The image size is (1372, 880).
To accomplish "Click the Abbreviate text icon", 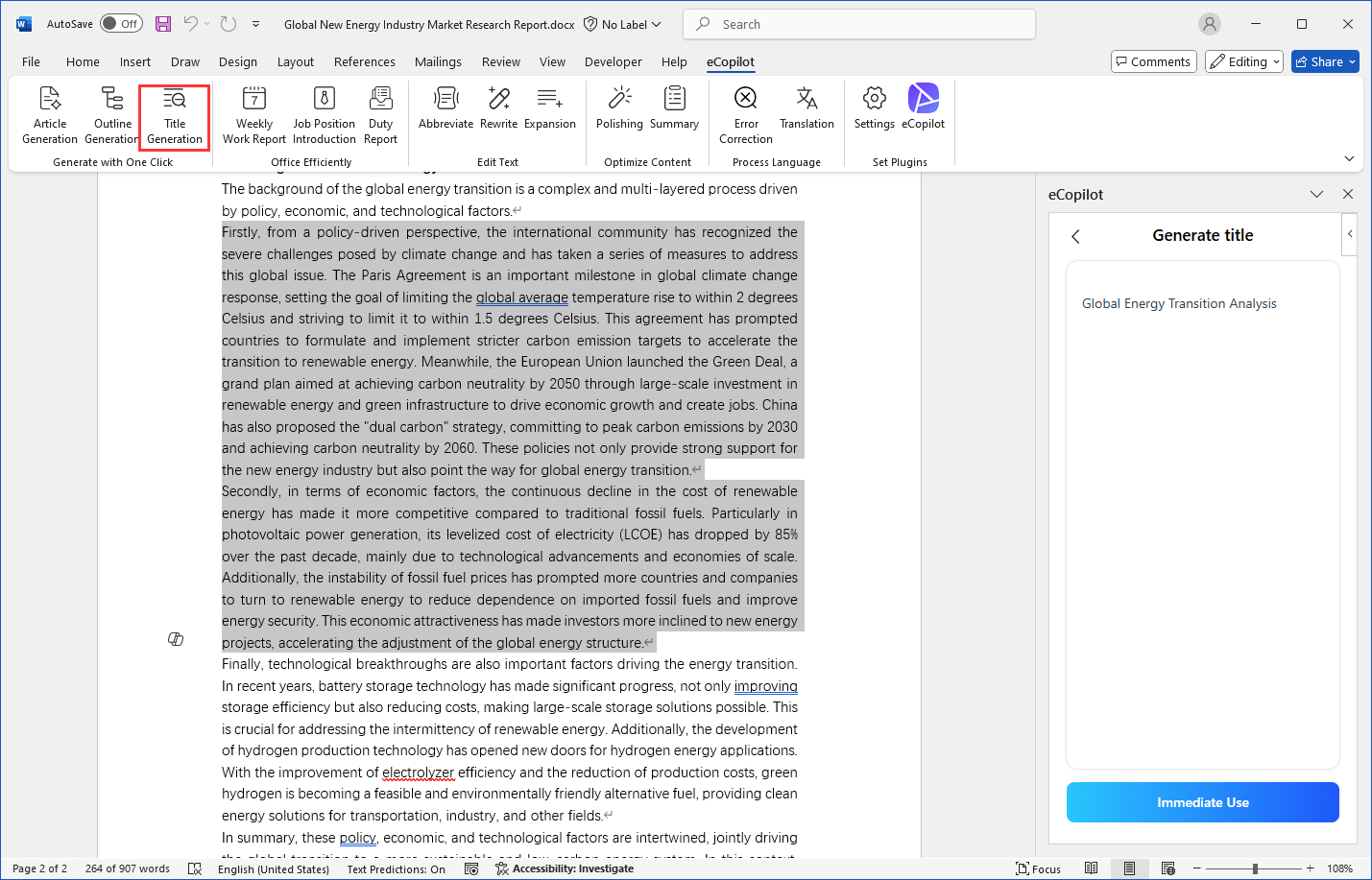I will (445, 107).
